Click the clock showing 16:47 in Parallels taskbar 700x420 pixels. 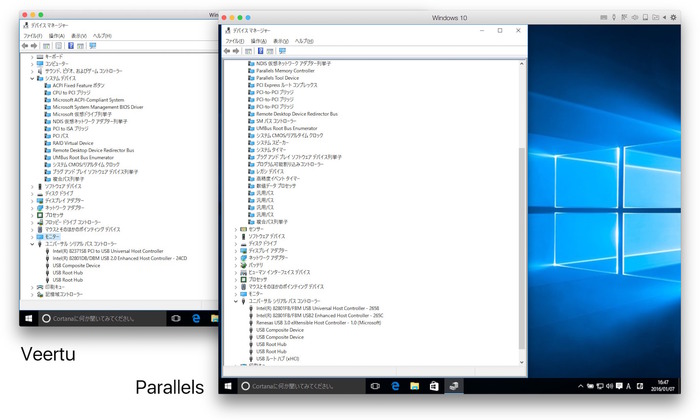click(x=662, y=386)
